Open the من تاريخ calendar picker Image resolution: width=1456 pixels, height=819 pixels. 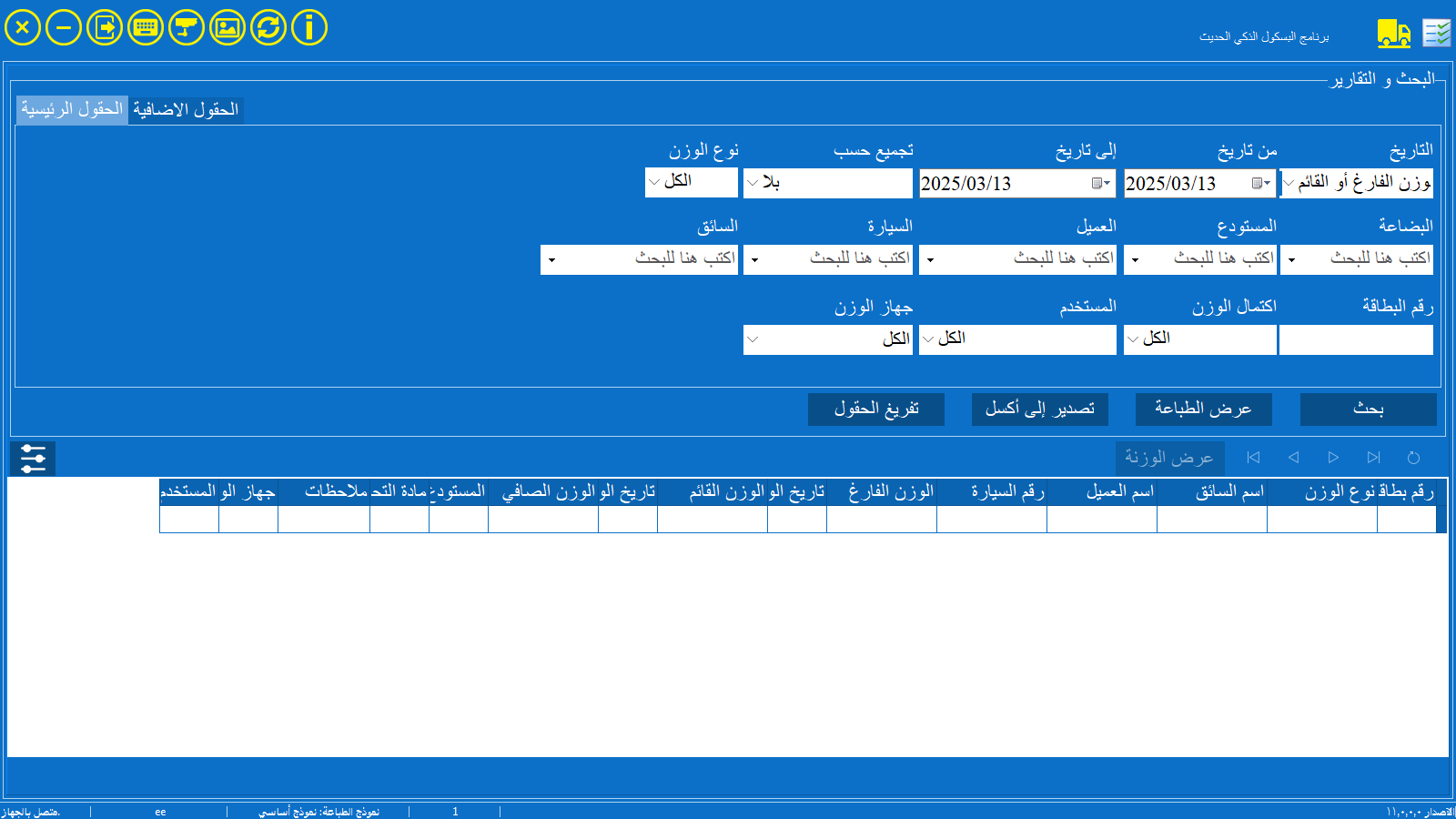click(1260, 184)
